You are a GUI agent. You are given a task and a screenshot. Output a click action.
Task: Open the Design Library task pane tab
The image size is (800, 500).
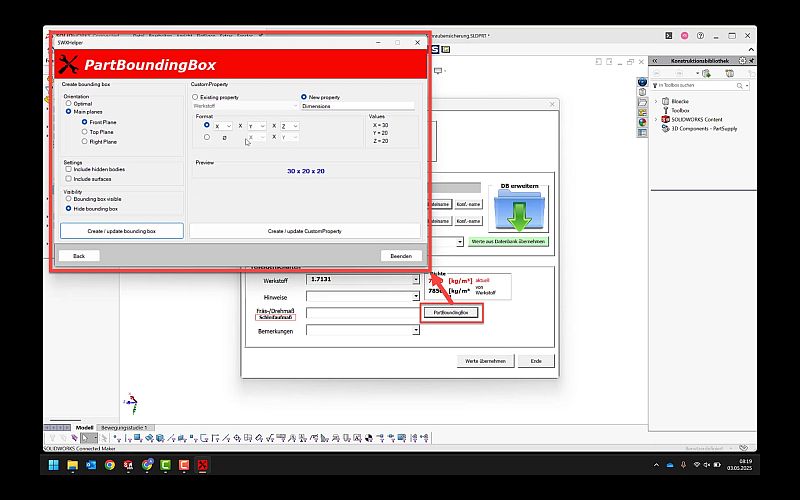(x=642, y=92)
